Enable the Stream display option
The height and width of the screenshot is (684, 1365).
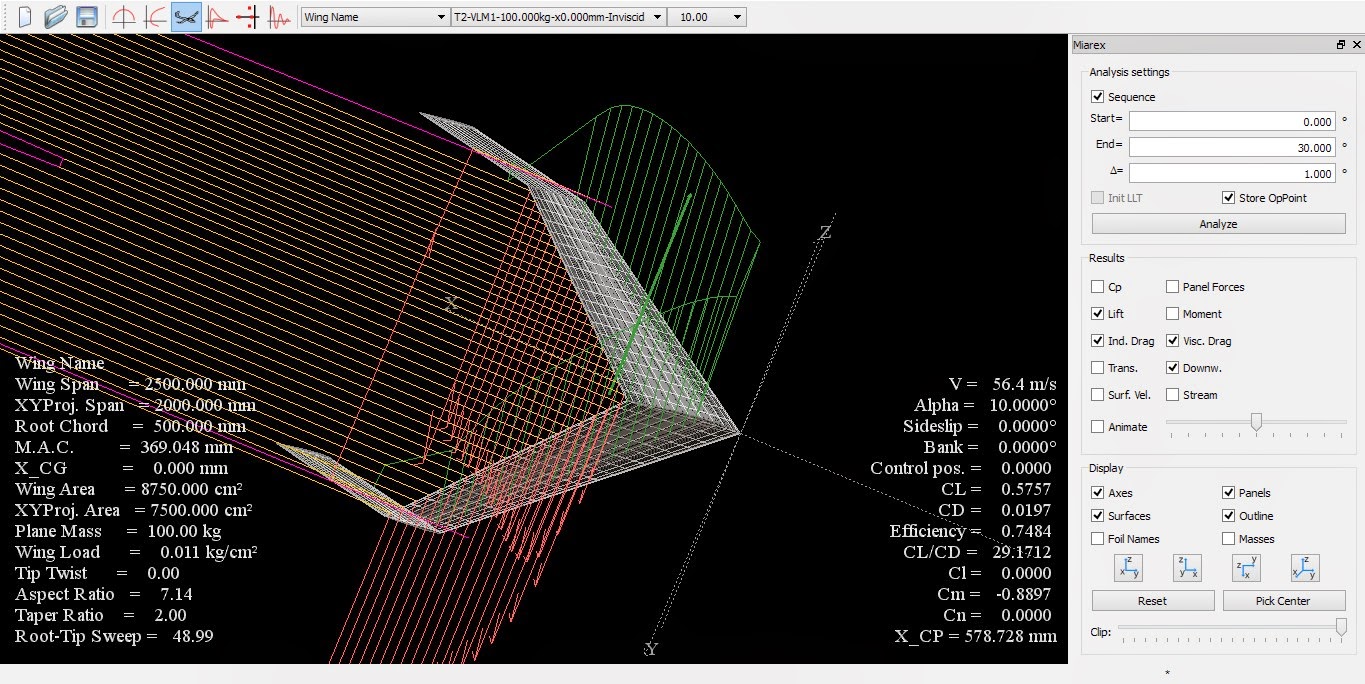(x=1172, y=394)
